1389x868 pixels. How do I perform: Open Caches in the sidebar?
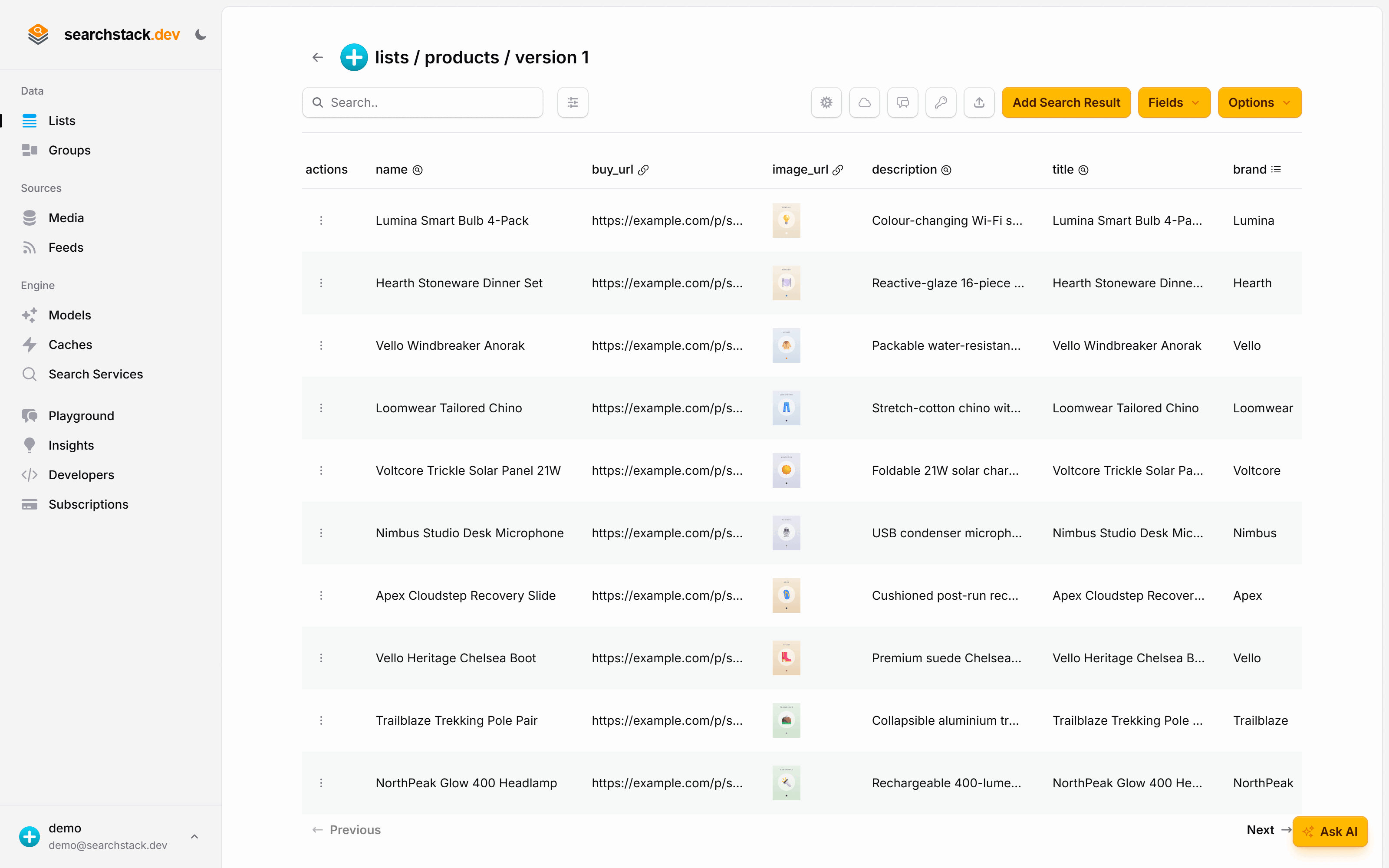pos(70,345)
